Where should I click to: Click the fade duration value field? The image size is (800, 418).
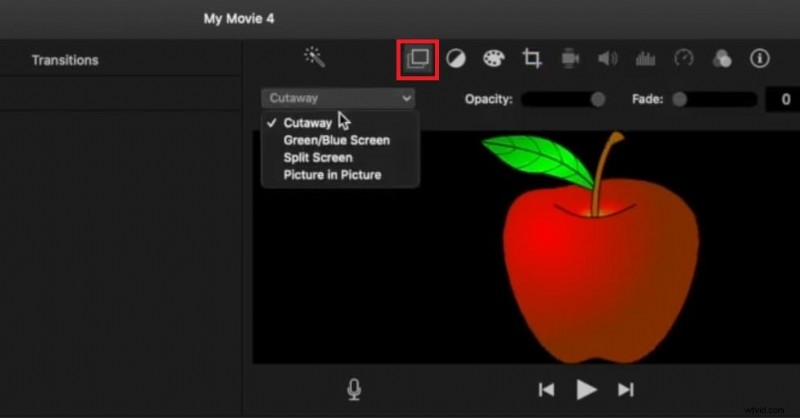tap(783, 99)
